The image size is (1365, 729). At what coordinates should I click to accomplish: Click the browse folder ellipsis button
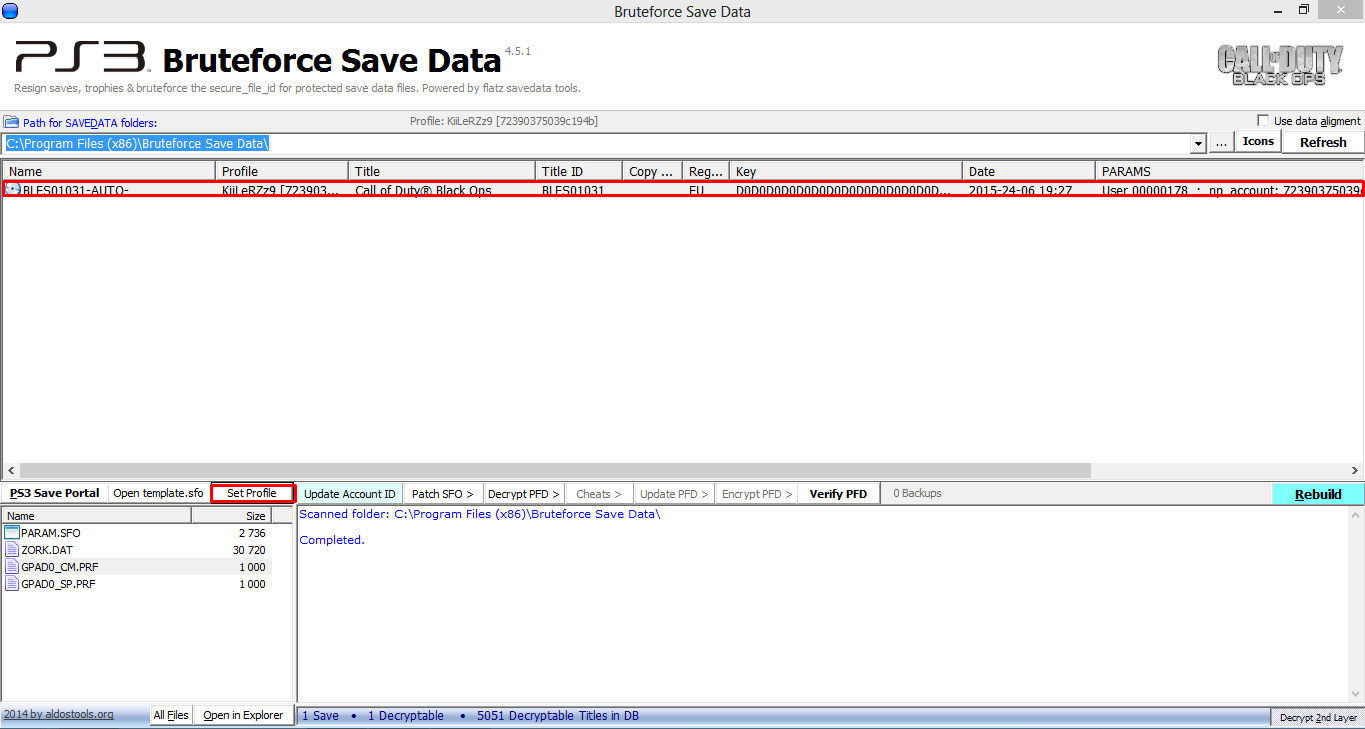(x=1221, y=143)
